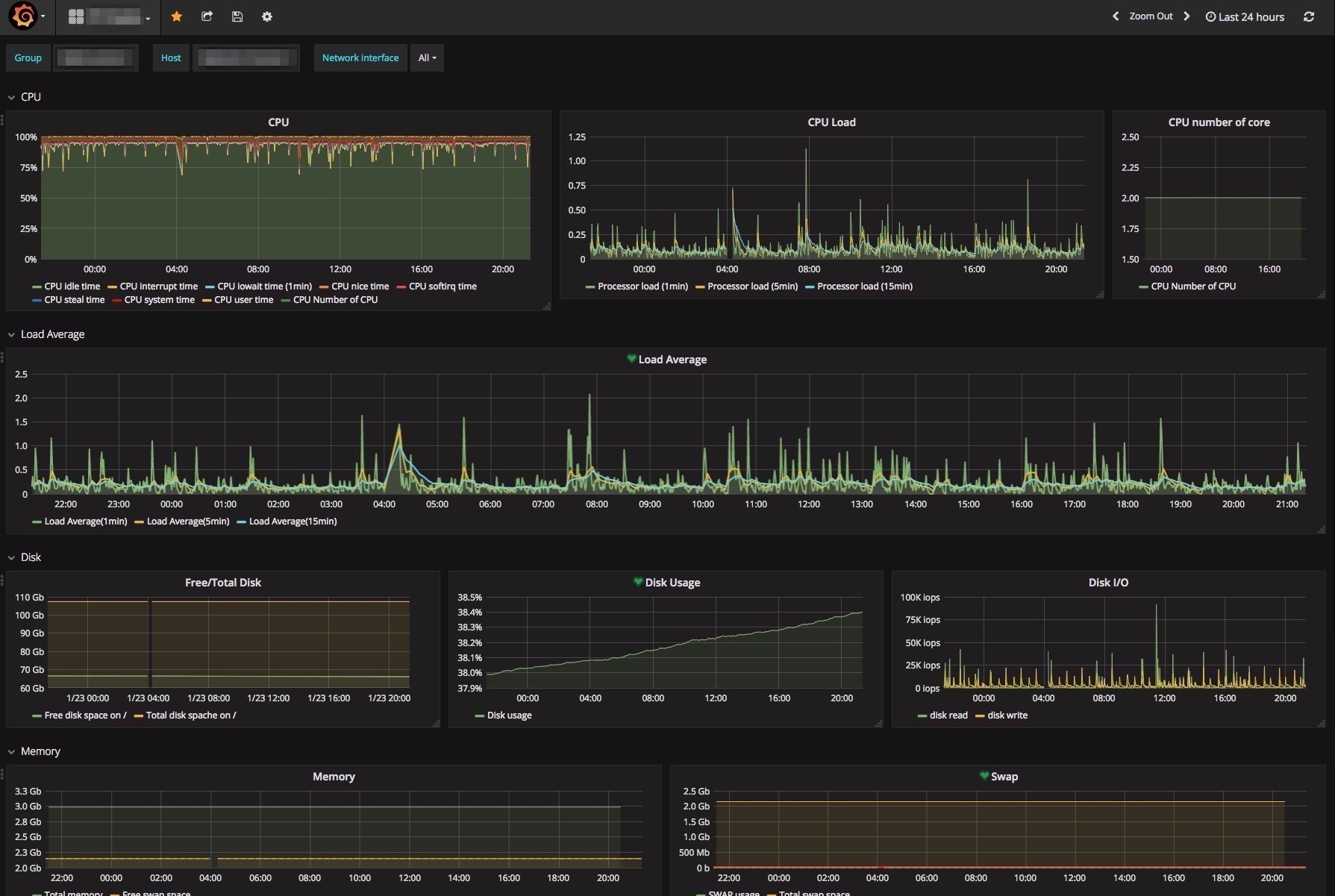Screen dimensions: 1335x896
Task: Toggle disk write series in Disk I/O legend
Action: tap(1007, 715)
